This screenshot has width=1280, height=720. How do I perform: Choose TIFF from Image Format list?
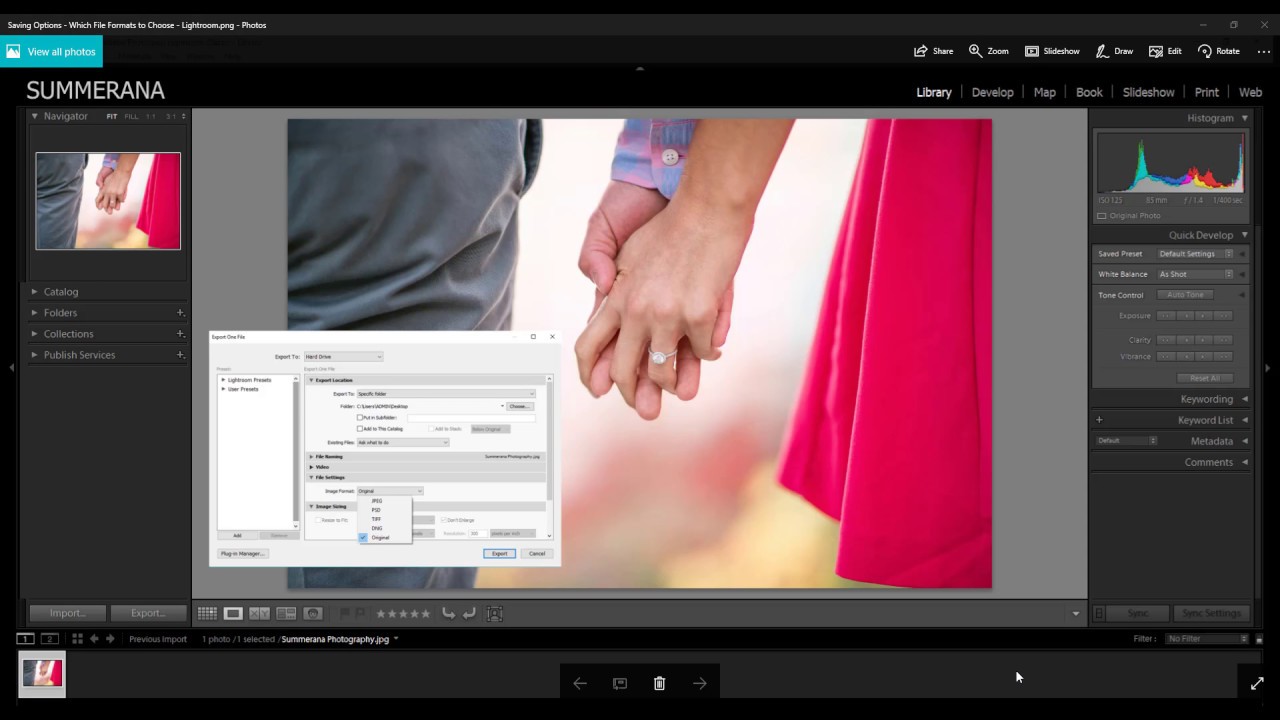coord(376,519)
